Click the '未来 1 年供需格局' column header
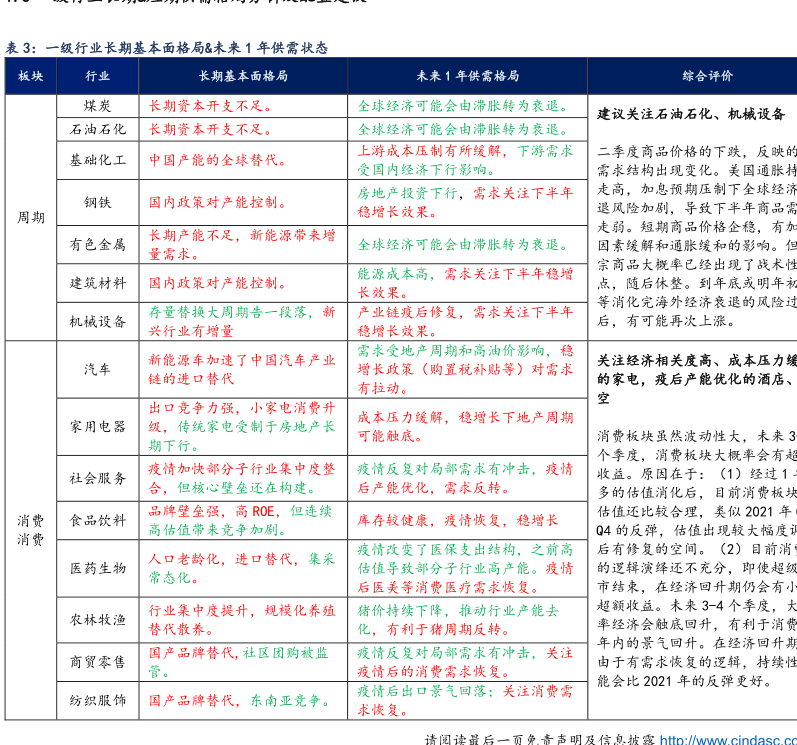Image resolution: width=797 pixels, height=745 pixels. tap(468, 76)
